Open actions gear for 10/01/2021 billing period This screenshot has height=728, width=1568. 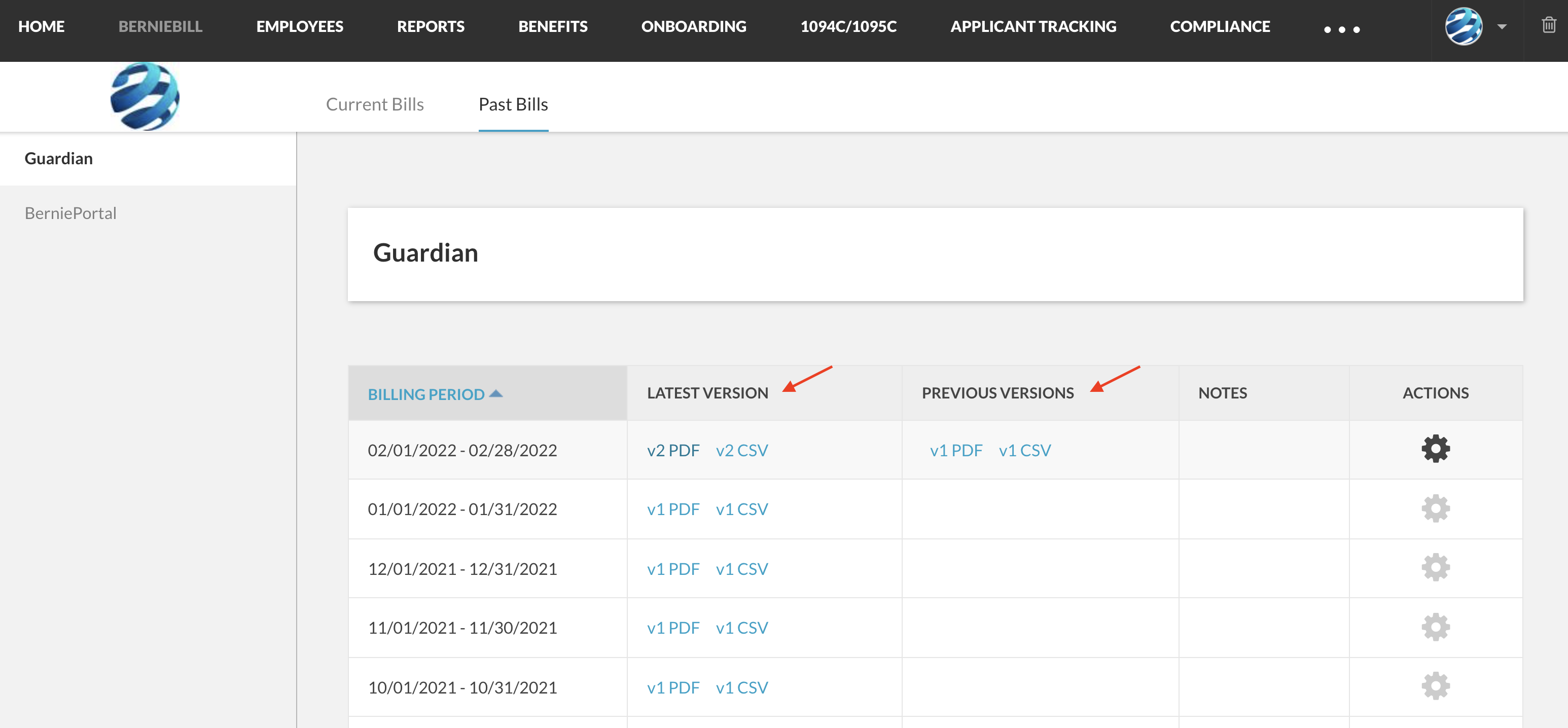pos(1435,686)
